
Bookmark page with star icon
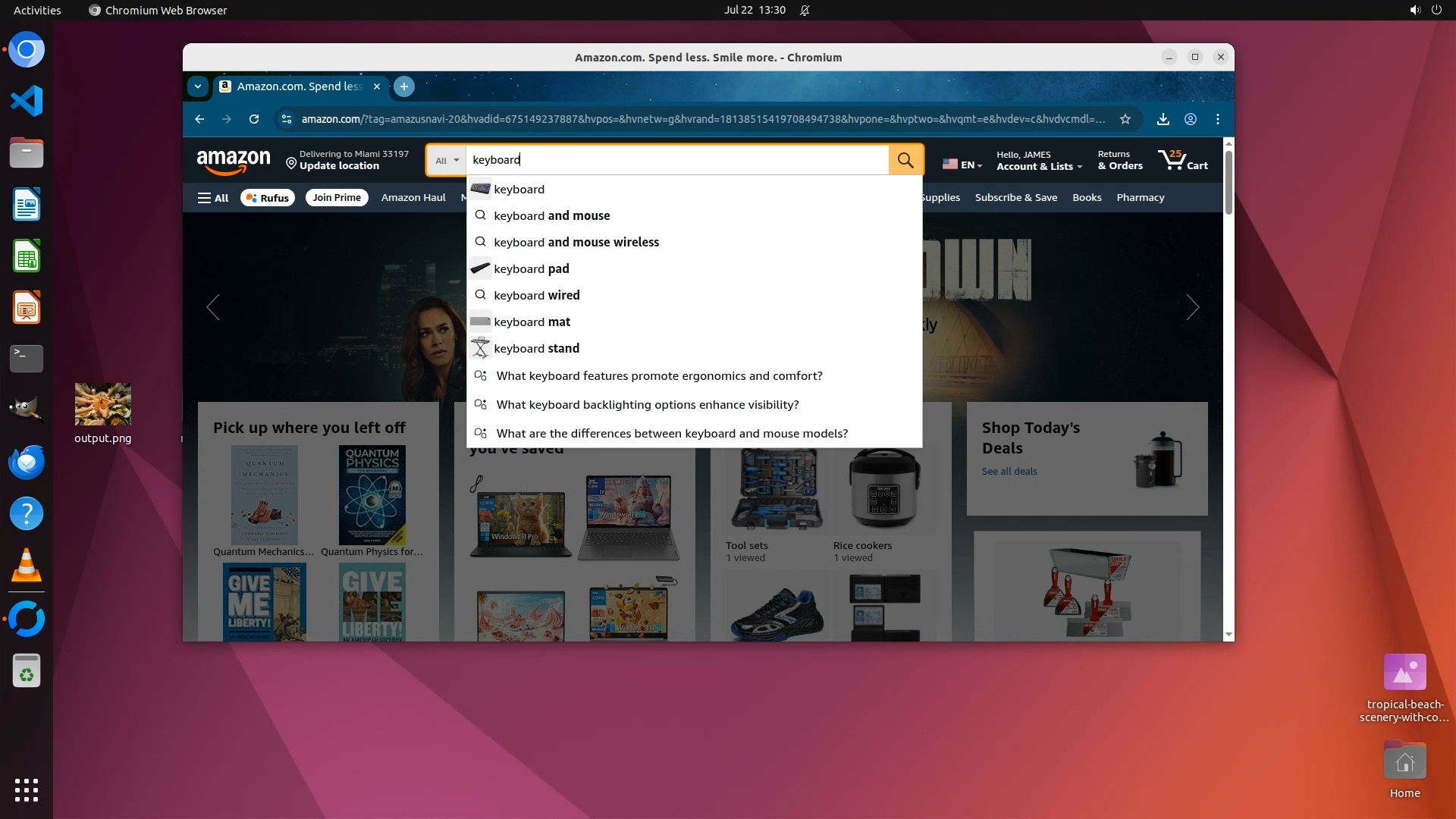pyautogui.click(x=1125, y=119)
